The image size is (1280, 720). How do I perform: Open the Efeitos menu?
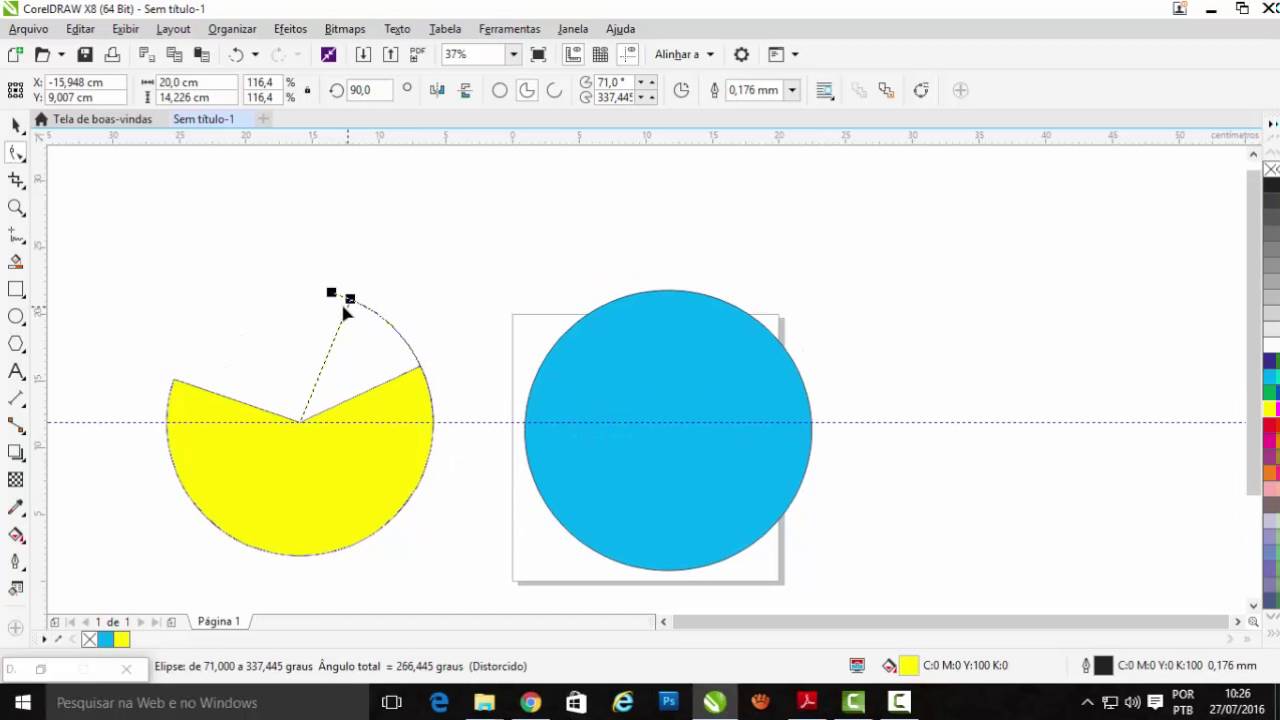[x=290, y=29]
